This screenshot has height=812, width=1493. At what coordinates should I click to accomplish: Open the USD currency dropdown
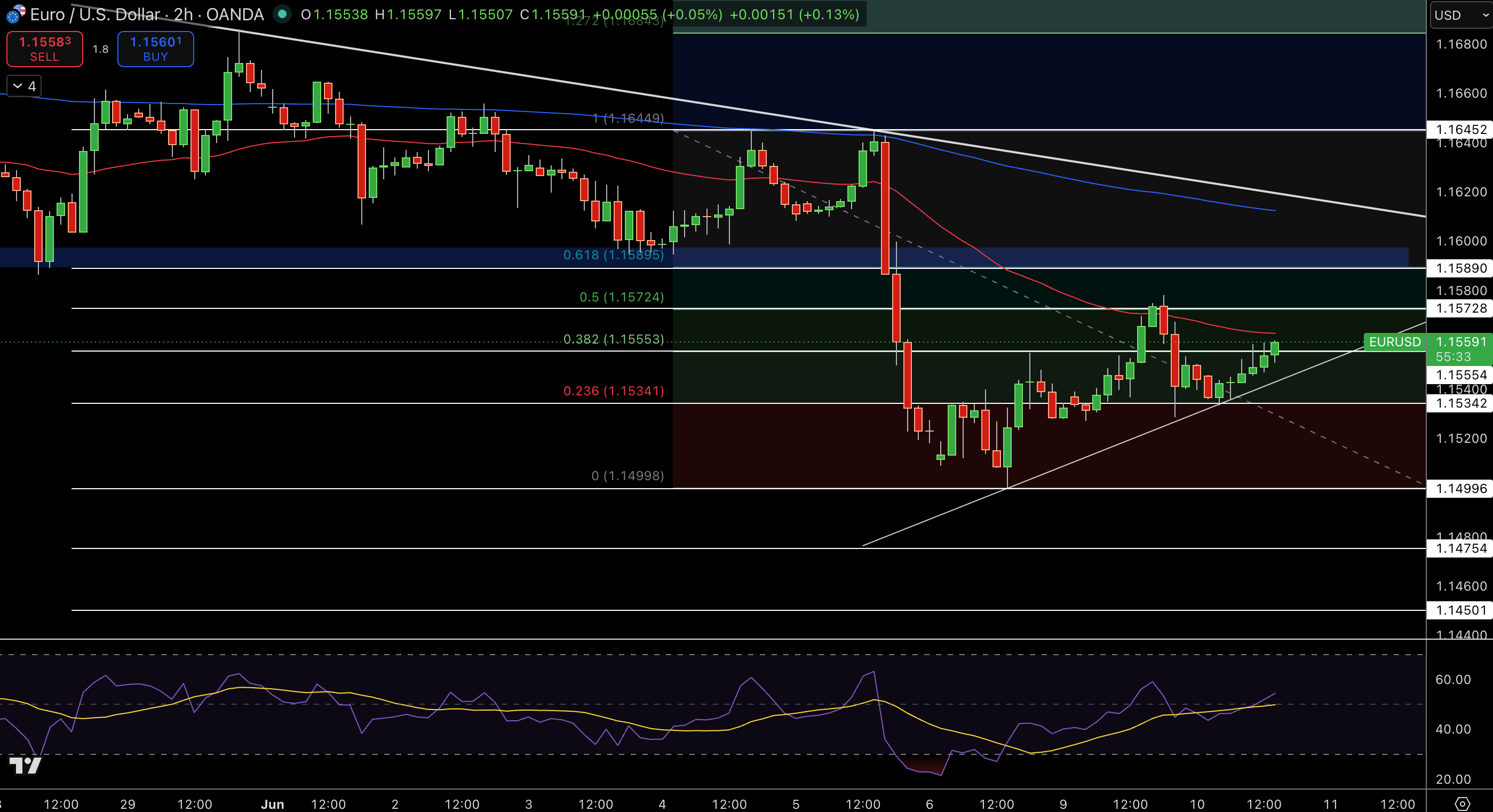coord(1461,15)
